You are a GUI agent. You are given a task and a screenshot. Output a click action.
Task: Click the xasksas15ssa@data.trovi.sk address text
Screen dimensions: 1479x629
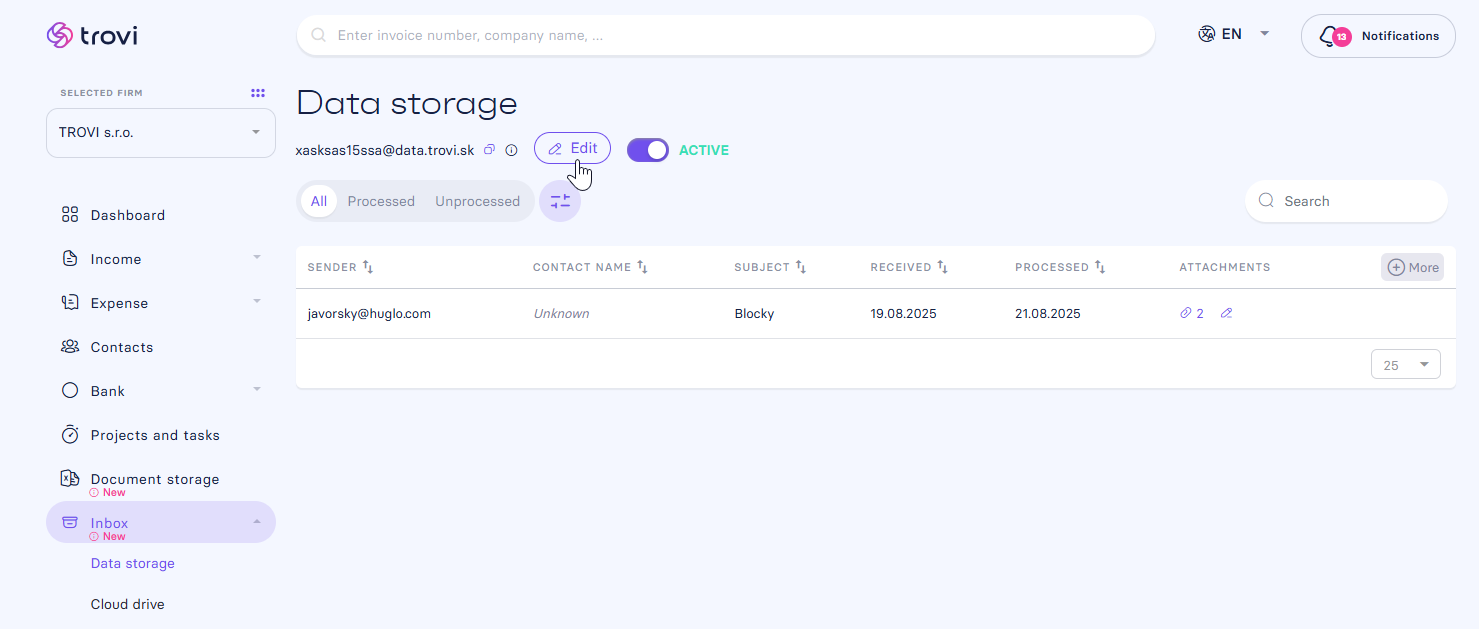385,150
